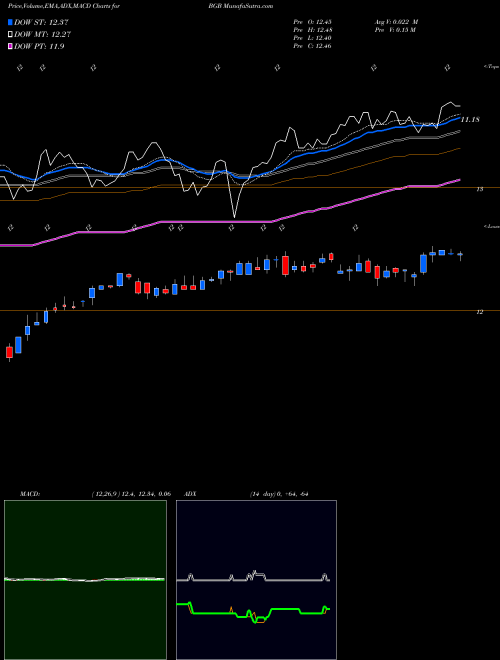The width and height of the screenshot is (500, 660).
Task: Click the 'Pre O: 12.45' open value
Action: [312, 22]
